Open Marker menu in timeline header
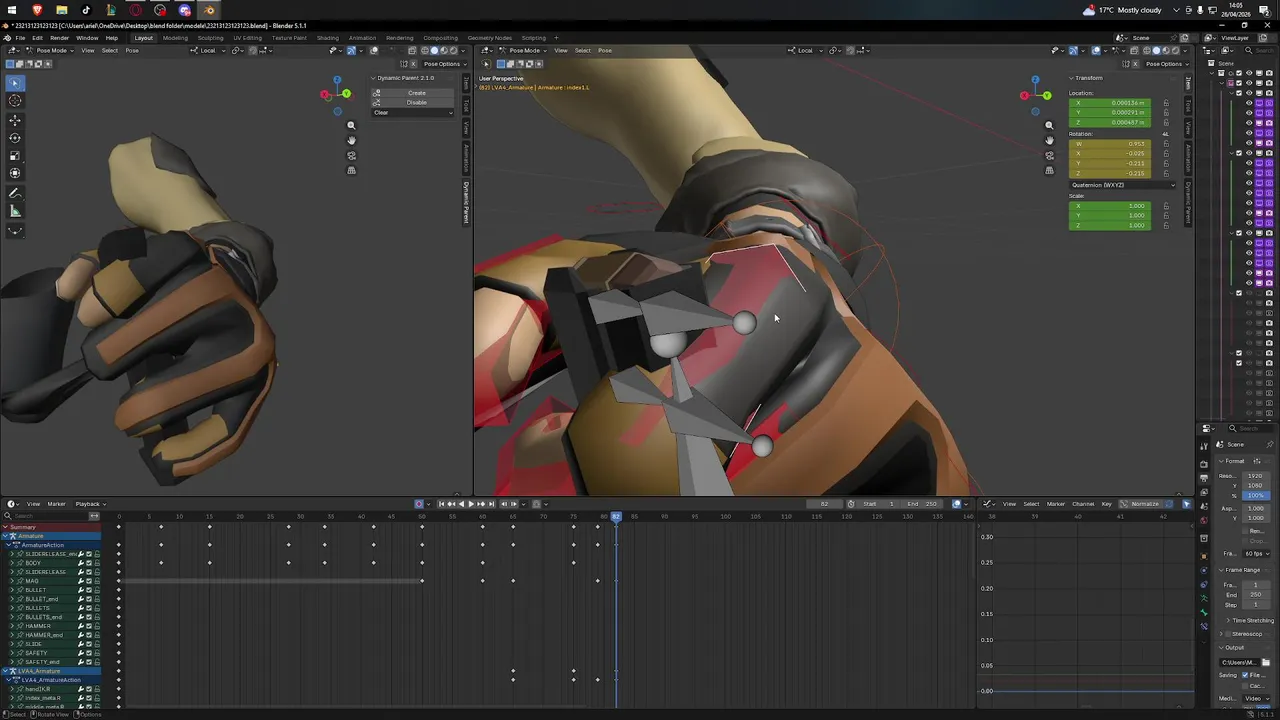The image size is (1280, 720). tap(56, 504)
